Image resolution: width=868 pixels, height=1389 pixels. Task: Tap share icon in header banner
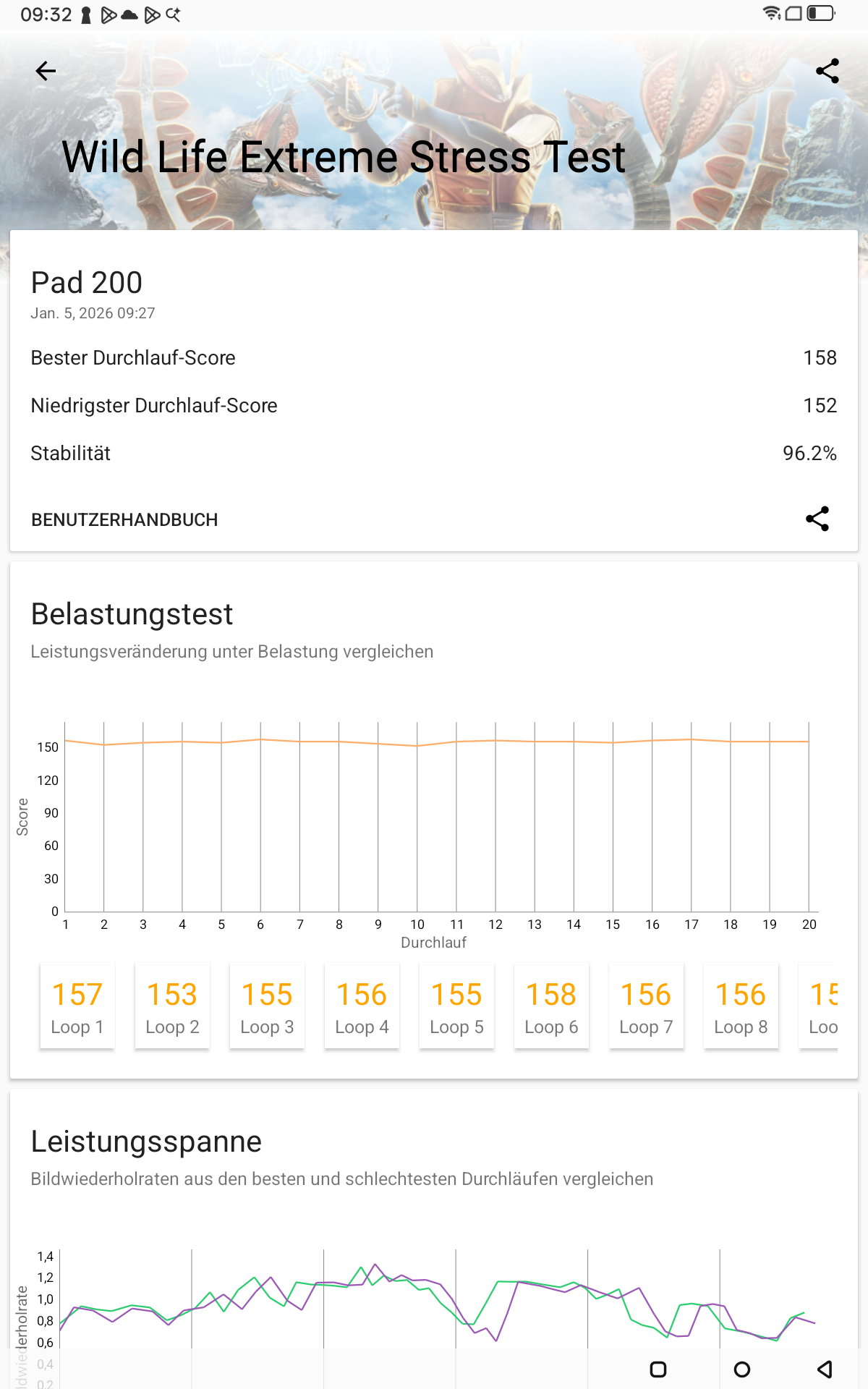(827, 71)
